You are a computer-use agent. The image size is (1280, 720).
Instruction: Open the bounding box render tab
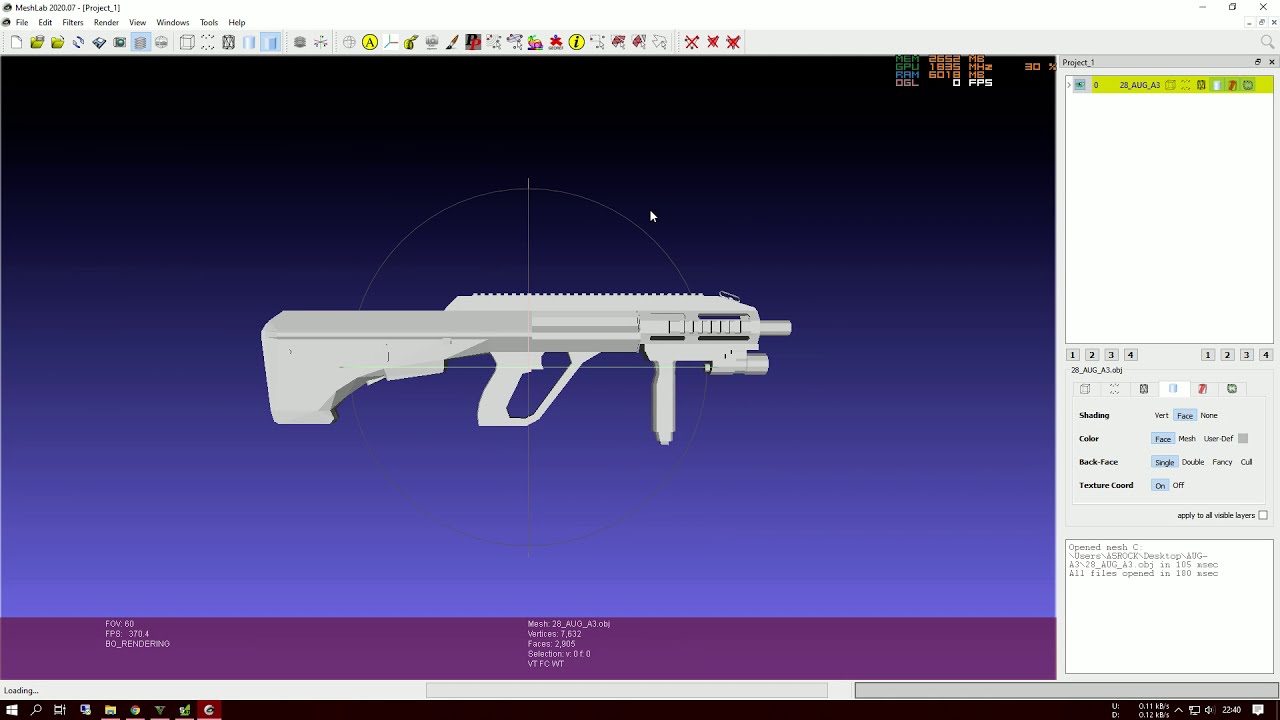click(x=1085, y=389)
